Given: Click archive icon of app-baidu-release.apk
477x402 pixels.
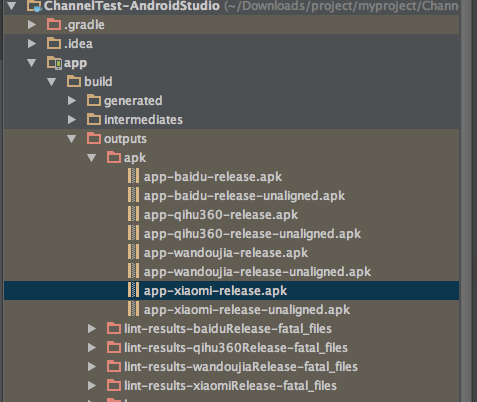Looking at the screenshot, I should pyautogui.click(x=133, y=176).
